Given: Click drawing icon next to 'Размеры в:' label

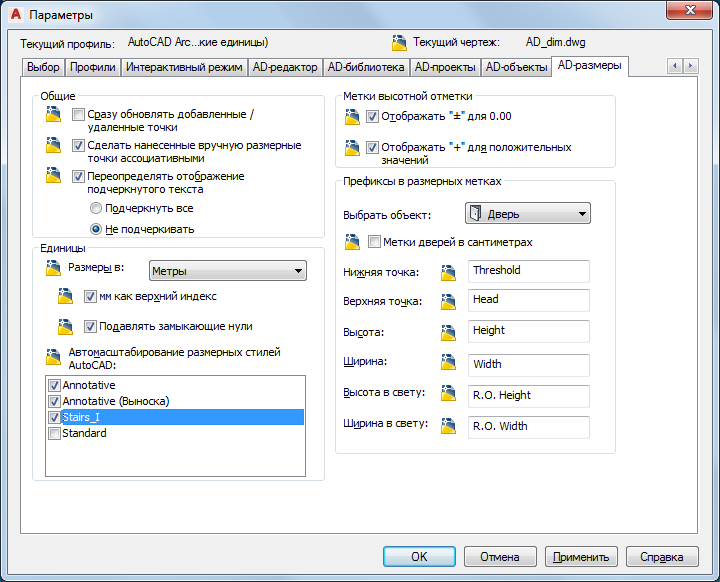Looking at the screenshot, I should 53,268.
